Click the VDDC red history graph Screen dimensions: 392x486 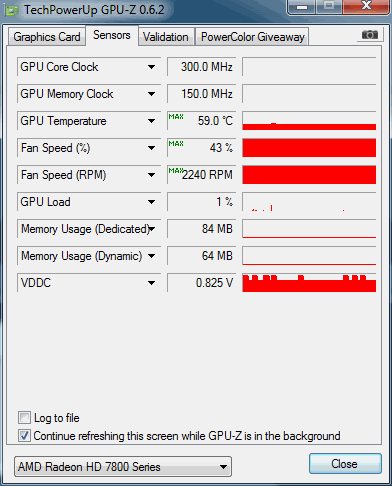point(309,283)
